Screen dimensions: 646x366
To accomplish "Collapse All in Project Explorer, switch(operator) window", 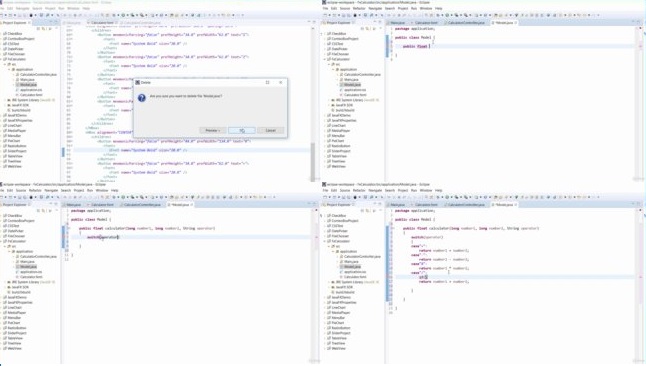I will coord(38,211).
